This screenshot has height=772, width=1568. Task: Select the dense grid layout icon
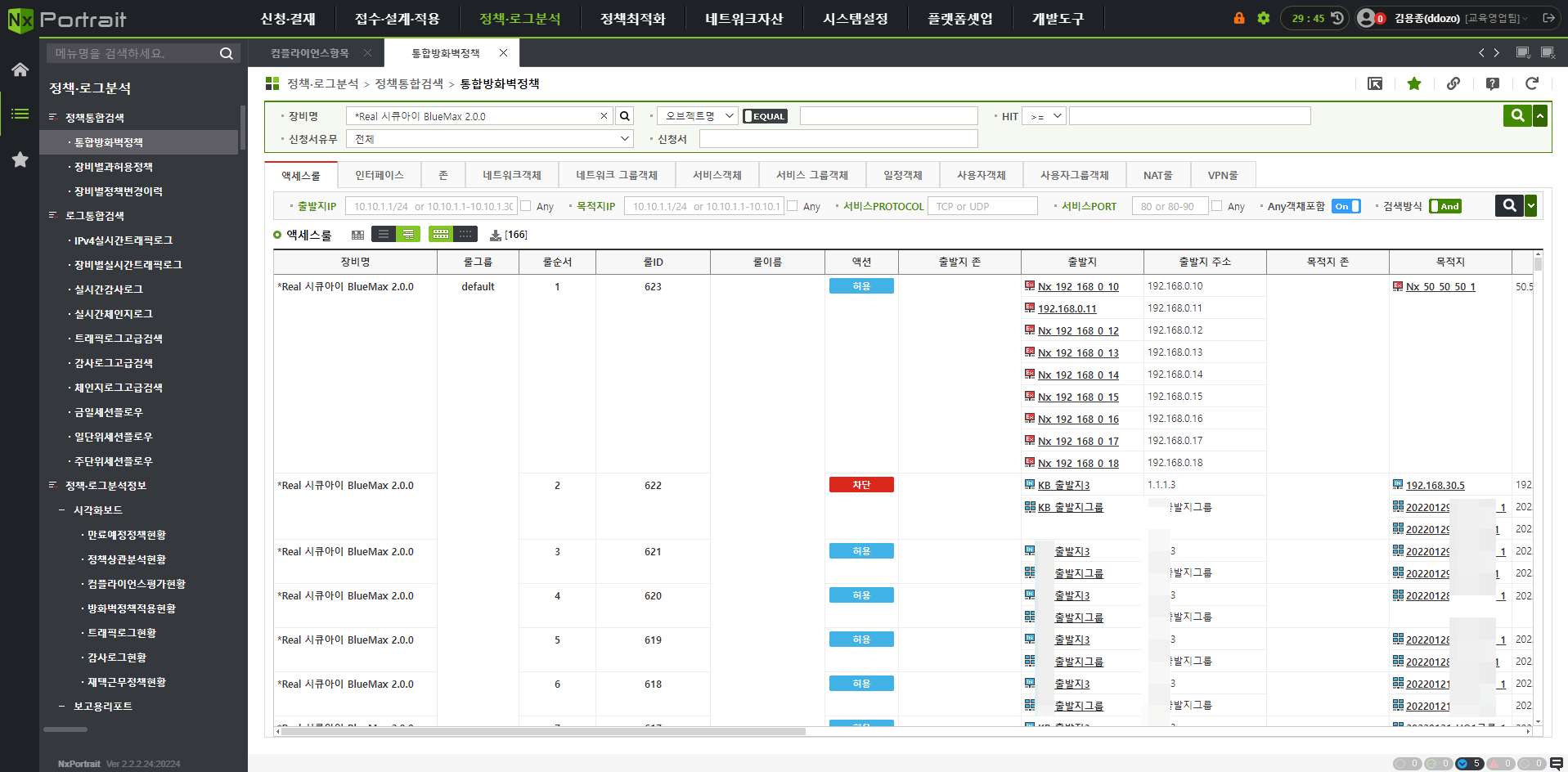point(441,235)
